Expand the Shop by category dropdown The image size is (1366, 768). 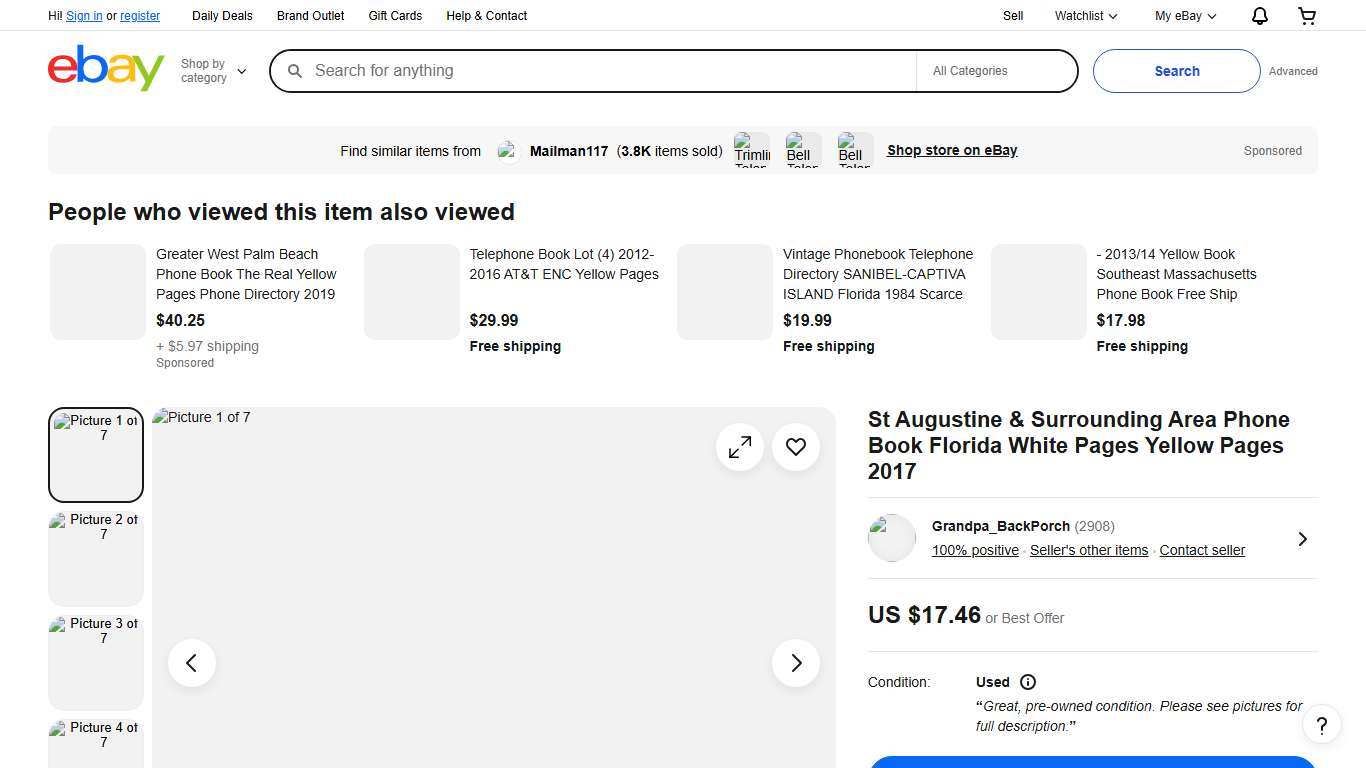(213, 71)
